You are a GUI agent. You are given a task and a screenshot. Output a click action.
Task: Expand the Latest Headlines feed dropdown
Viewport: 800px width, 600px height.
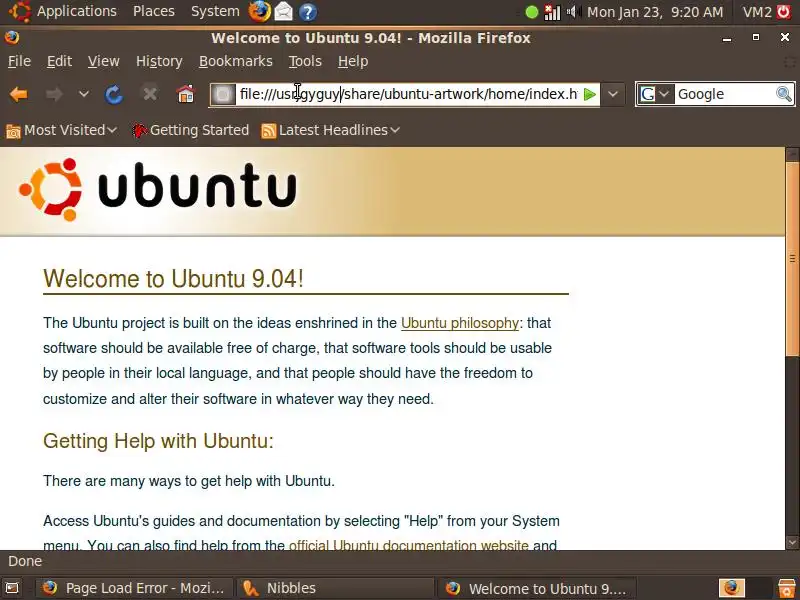(x=330, y=131)
